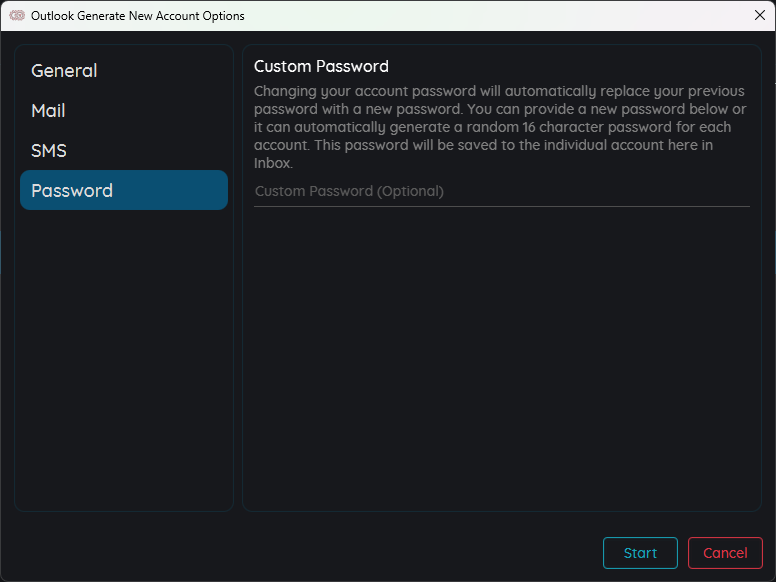
Task: Open the General settings tab
Action: click(124, 71)
